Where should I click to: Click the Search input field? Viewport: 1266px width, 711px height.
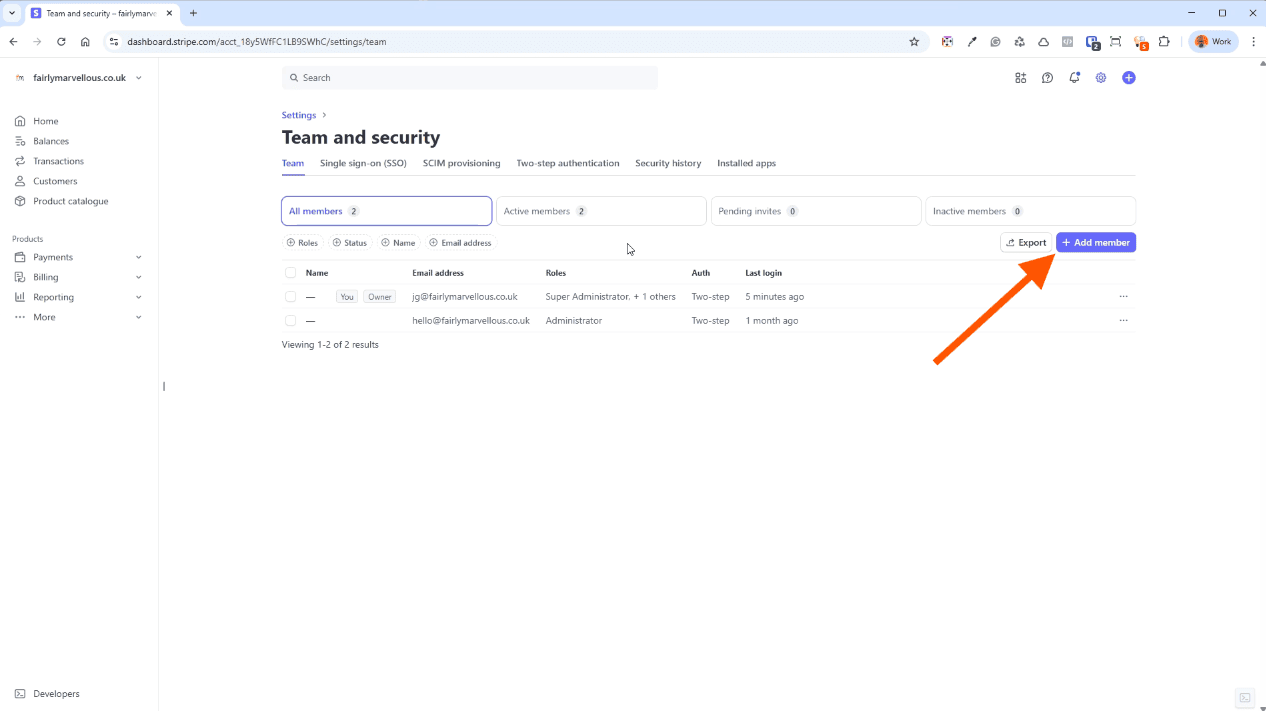470,78
